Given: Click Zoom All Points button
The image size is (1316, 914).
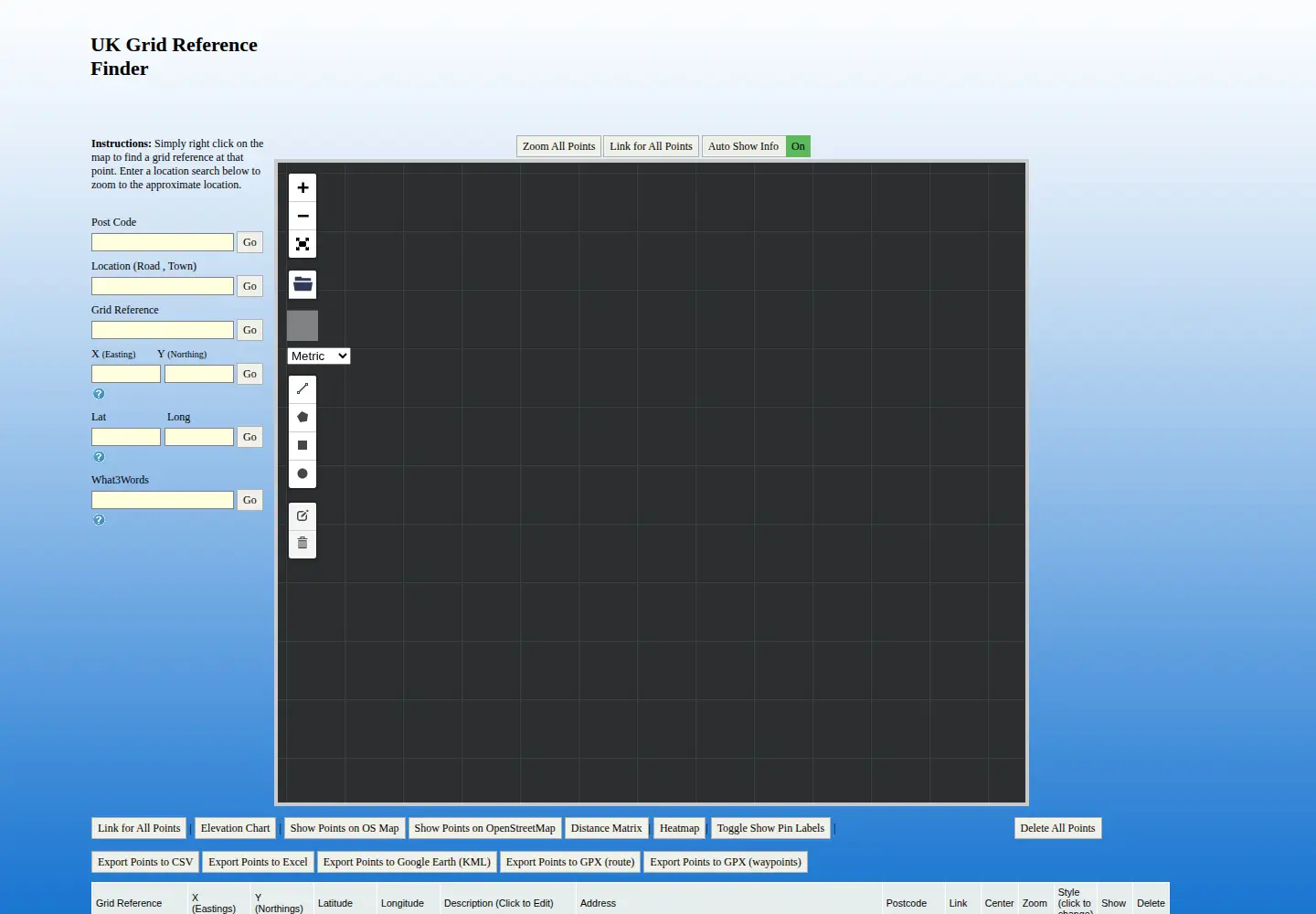Looking at the screenshot, I should click(x=558, y=146).
